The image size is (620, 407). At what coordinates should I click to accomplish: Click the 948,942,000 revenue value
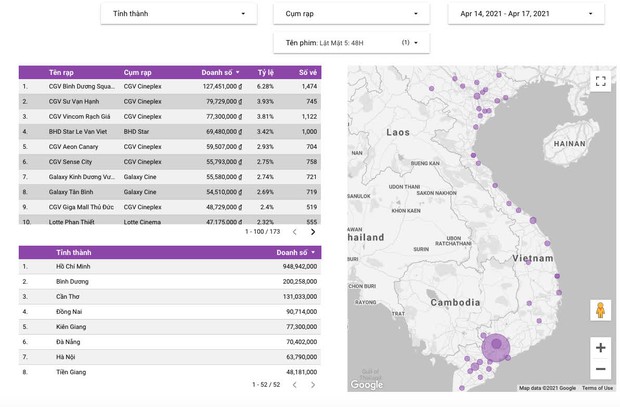pos(300,267)
